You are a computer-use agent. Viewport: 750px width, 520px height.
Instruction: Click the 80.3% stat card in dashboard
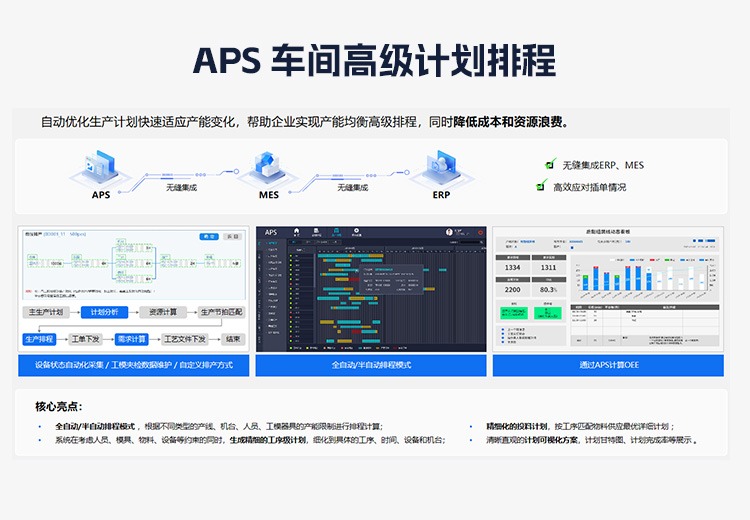(x=549, y=287)
